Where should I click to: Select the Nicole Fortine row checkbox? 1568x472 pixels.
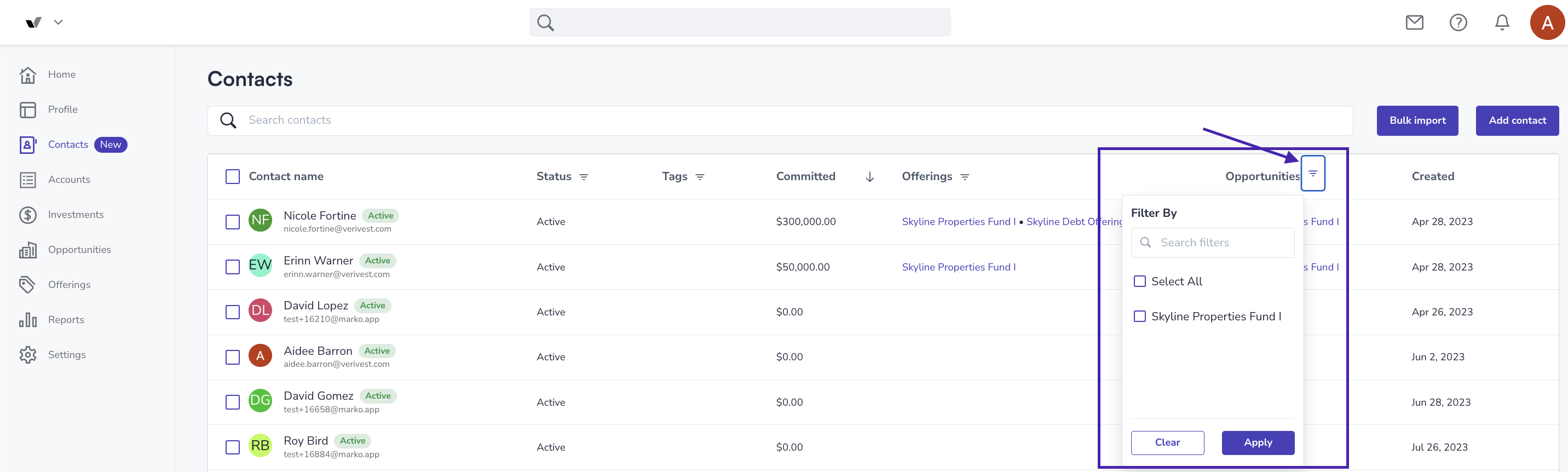(x=233, y=222)
